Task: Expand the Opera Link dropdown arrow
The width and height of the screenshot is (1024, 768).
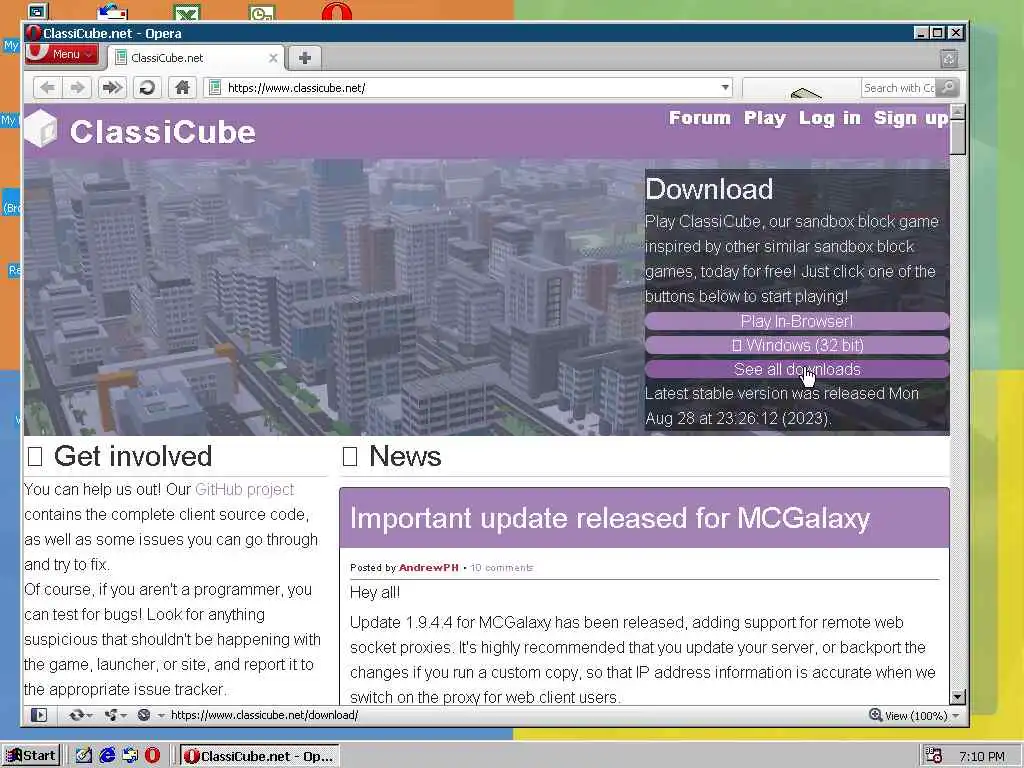Action: tap(89, 716)
